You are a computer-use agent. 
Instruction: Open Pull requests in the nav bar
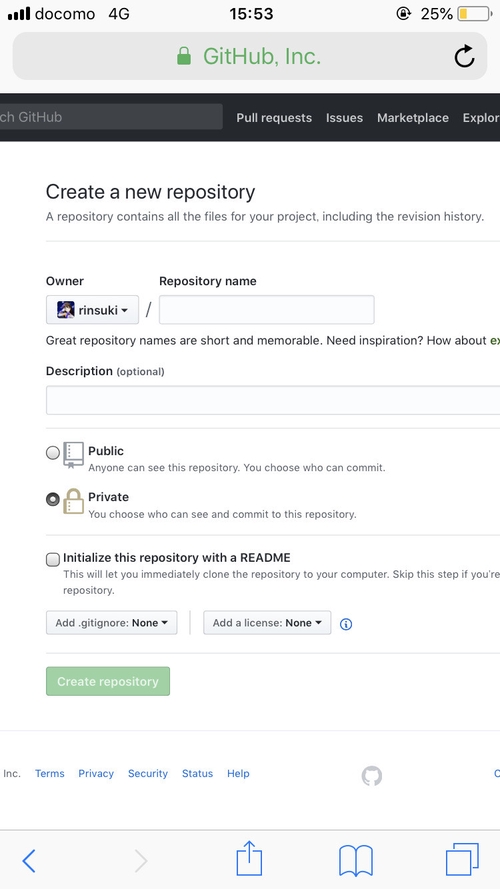[274, 118]
